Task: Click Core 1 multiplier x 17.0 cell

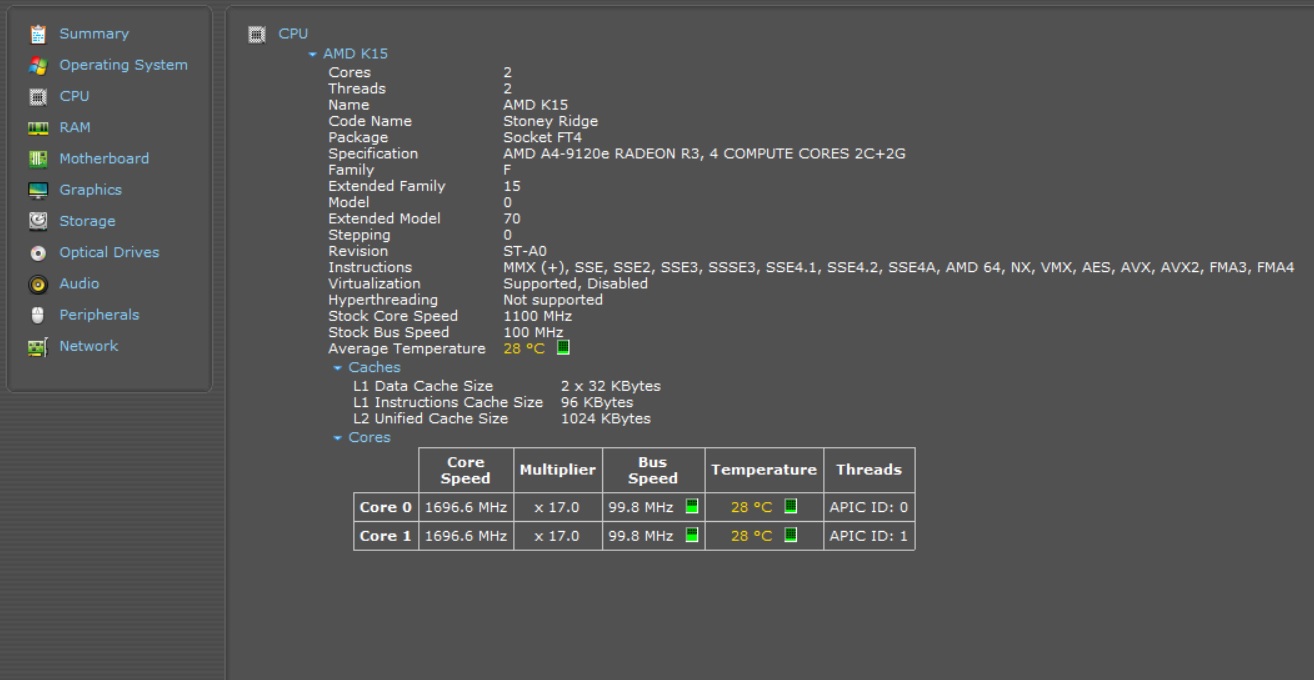Action: 557,536
